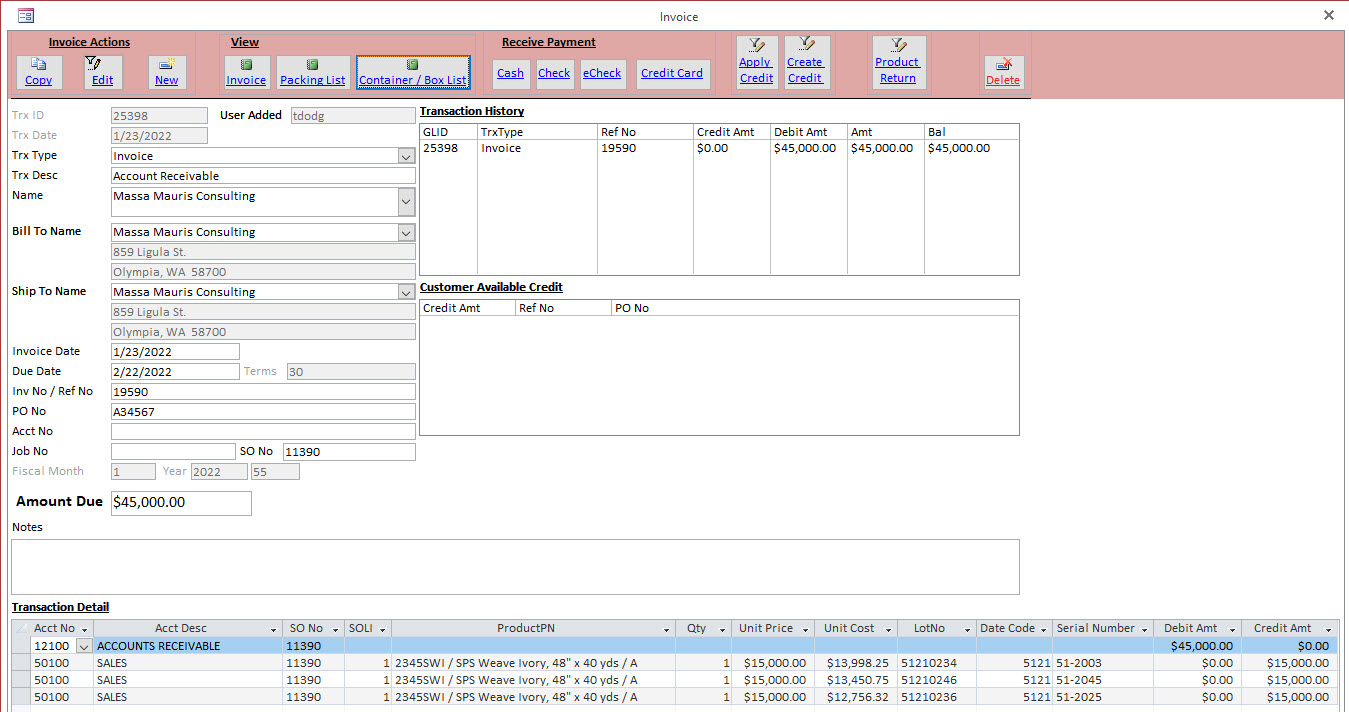Image resolution: width=1349 pixels, height=712 pixels.
Task: Click the Apply Credit button
Action: (756, 62)
